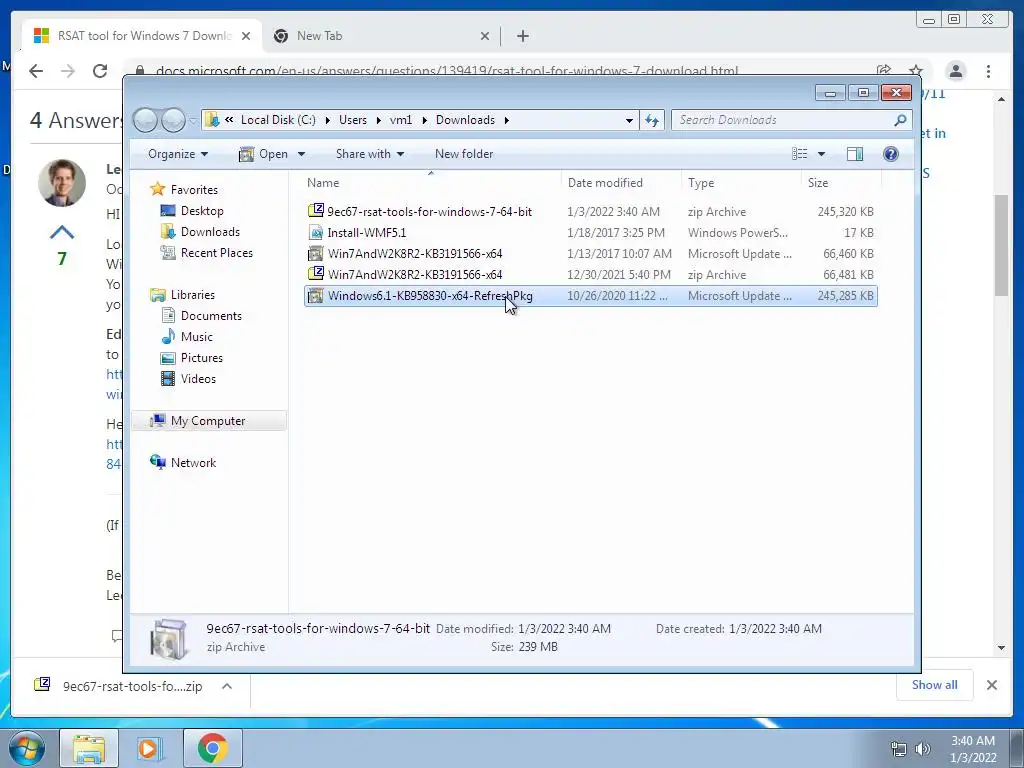Switch to New Tab in Chrome
Image resolution: width=1024 pixels, height=768 pixels.
tap(319, 36)
